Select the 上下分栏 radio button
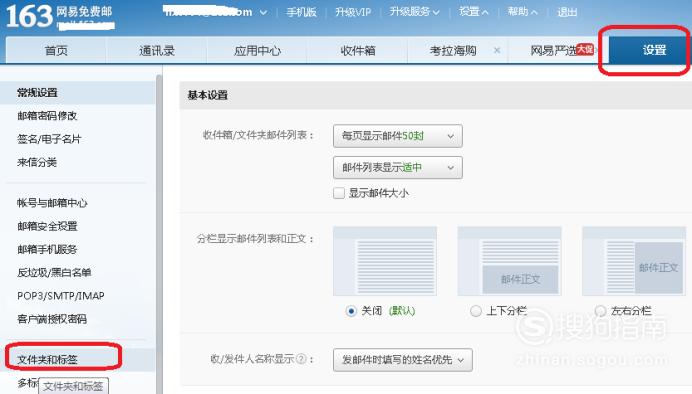 476,311
